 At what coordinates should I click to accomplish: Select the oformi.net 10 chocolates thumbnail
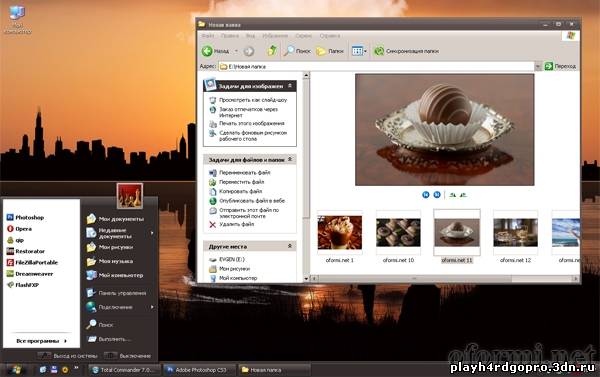[x=398, y=233]
